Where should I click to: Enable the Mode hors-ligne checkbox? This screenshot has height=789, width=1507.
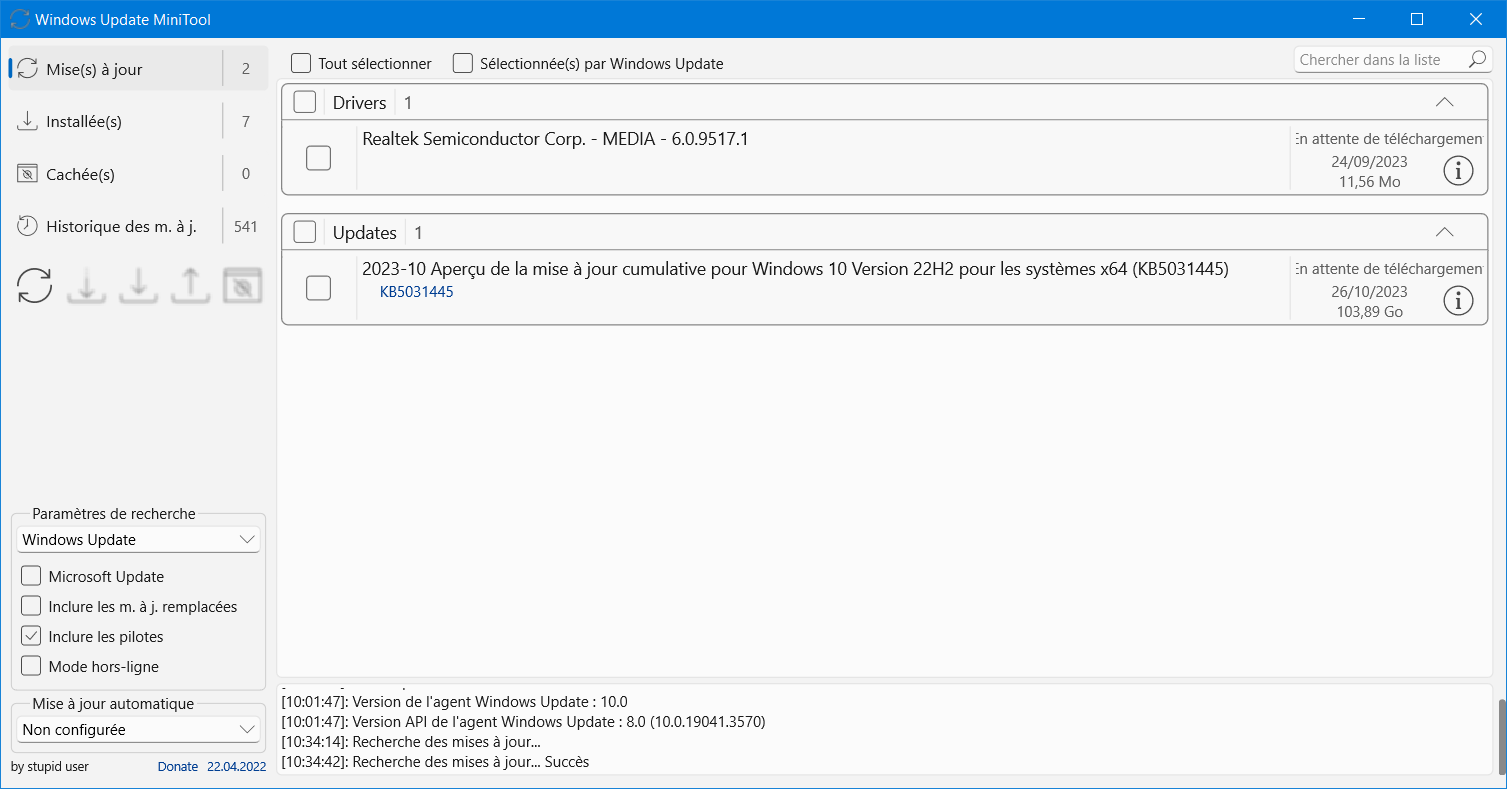pyautogui.click(x=31, y=666)
